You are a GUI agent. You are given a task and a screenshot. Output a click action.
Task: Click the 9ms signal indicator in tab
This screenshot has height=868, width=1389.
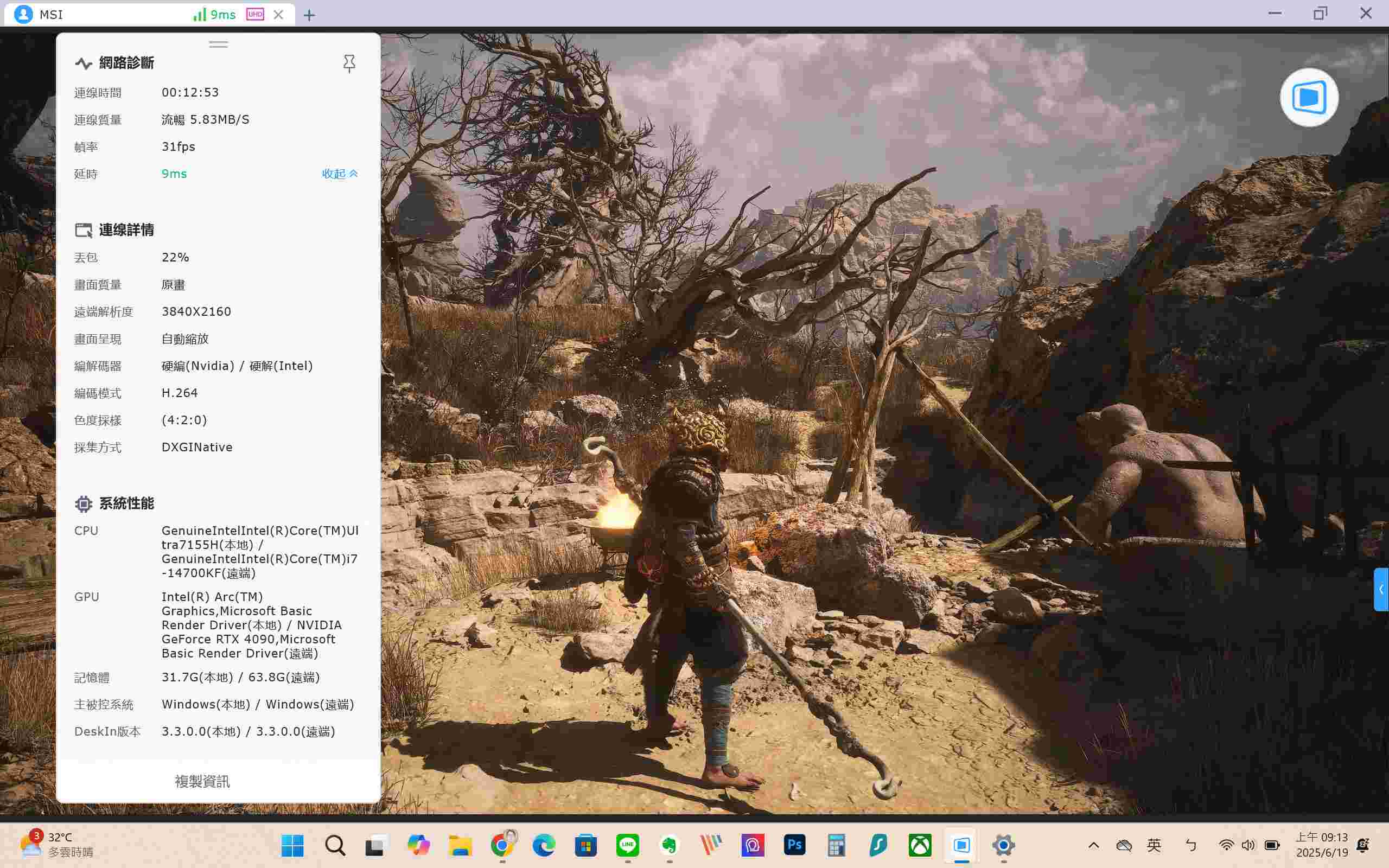[x=214, y=15]
